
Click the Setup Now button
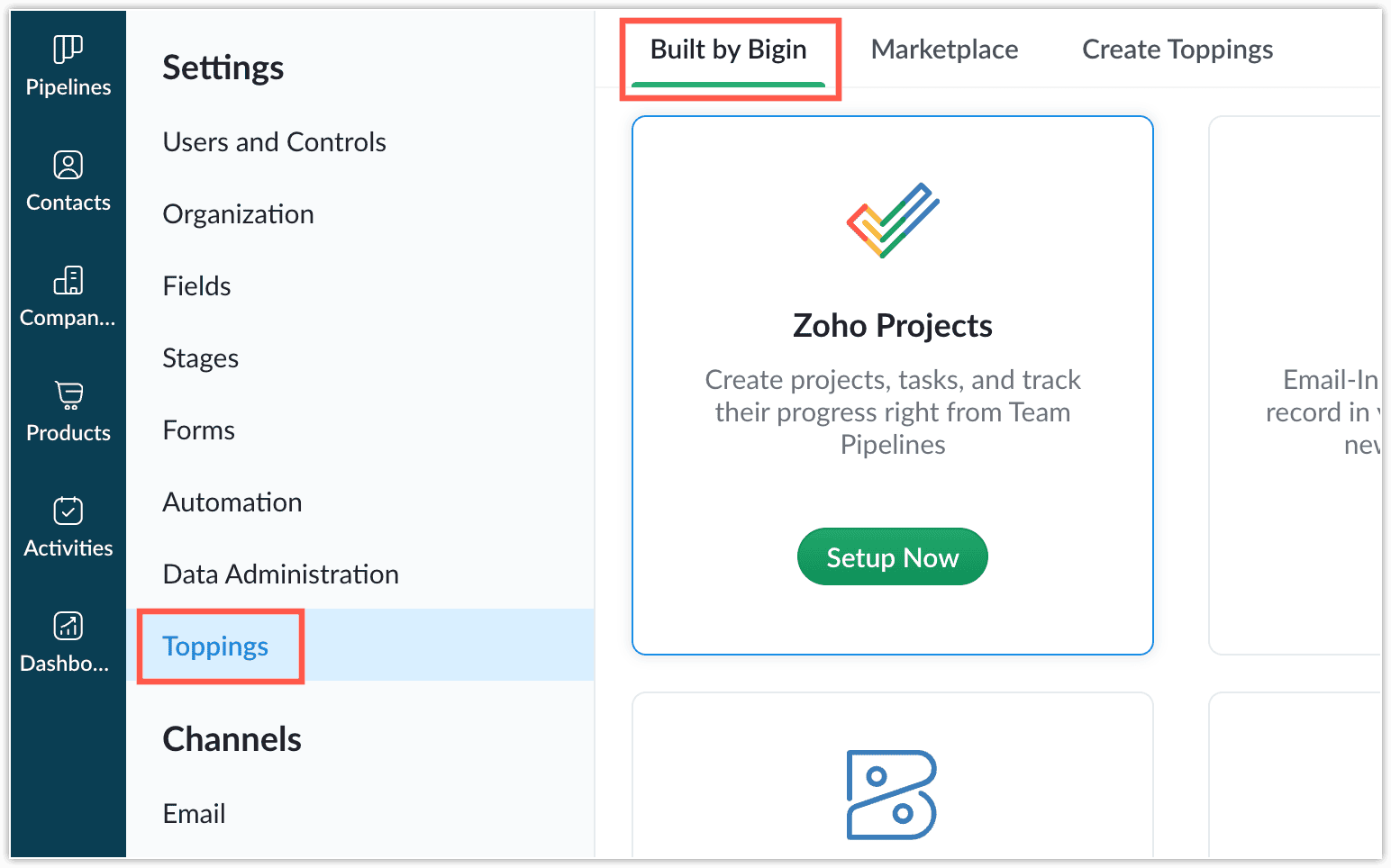tap(893, 557)
